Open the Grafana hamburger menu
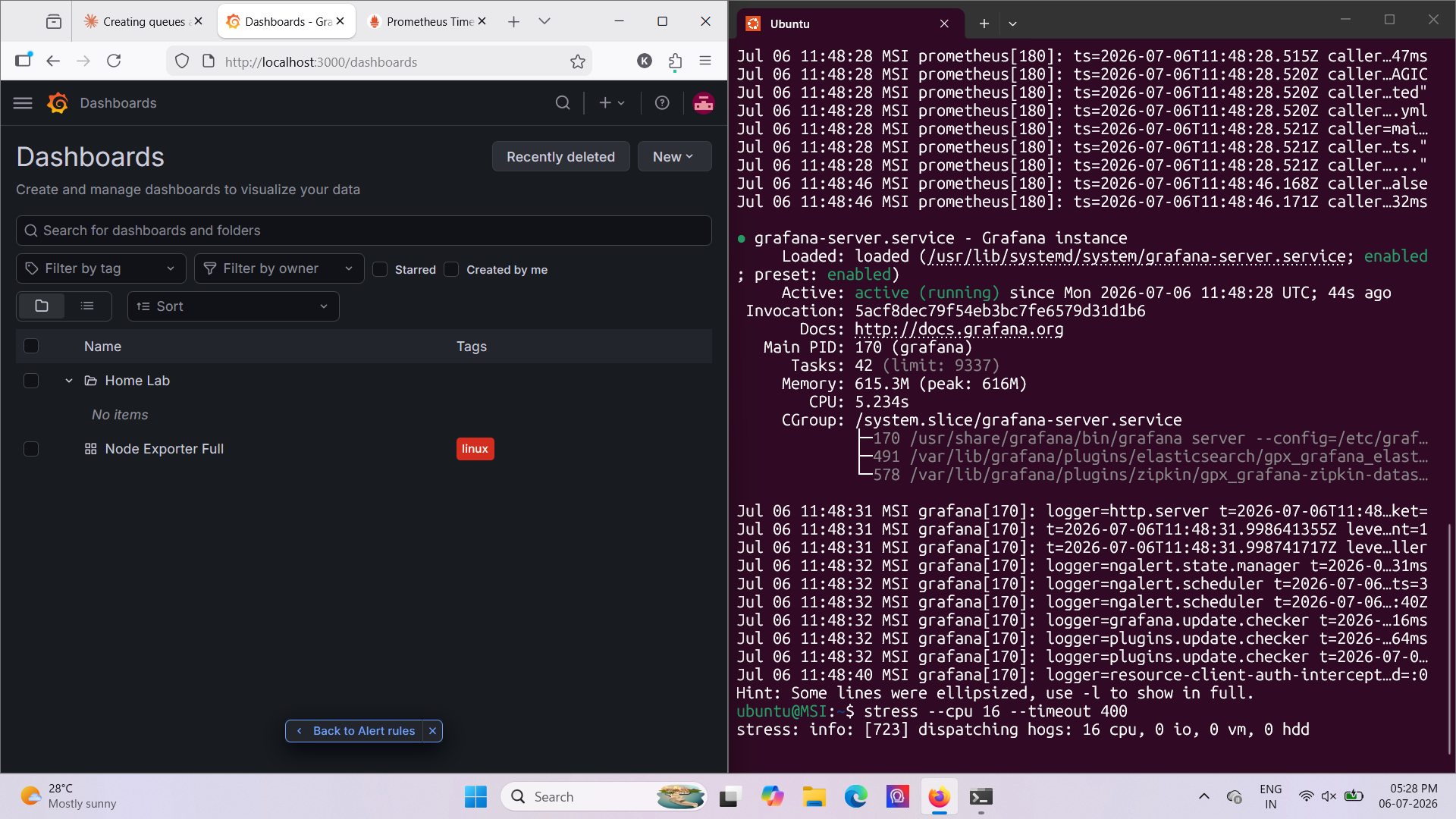1456x819 pixels. [x=23, y=103]
